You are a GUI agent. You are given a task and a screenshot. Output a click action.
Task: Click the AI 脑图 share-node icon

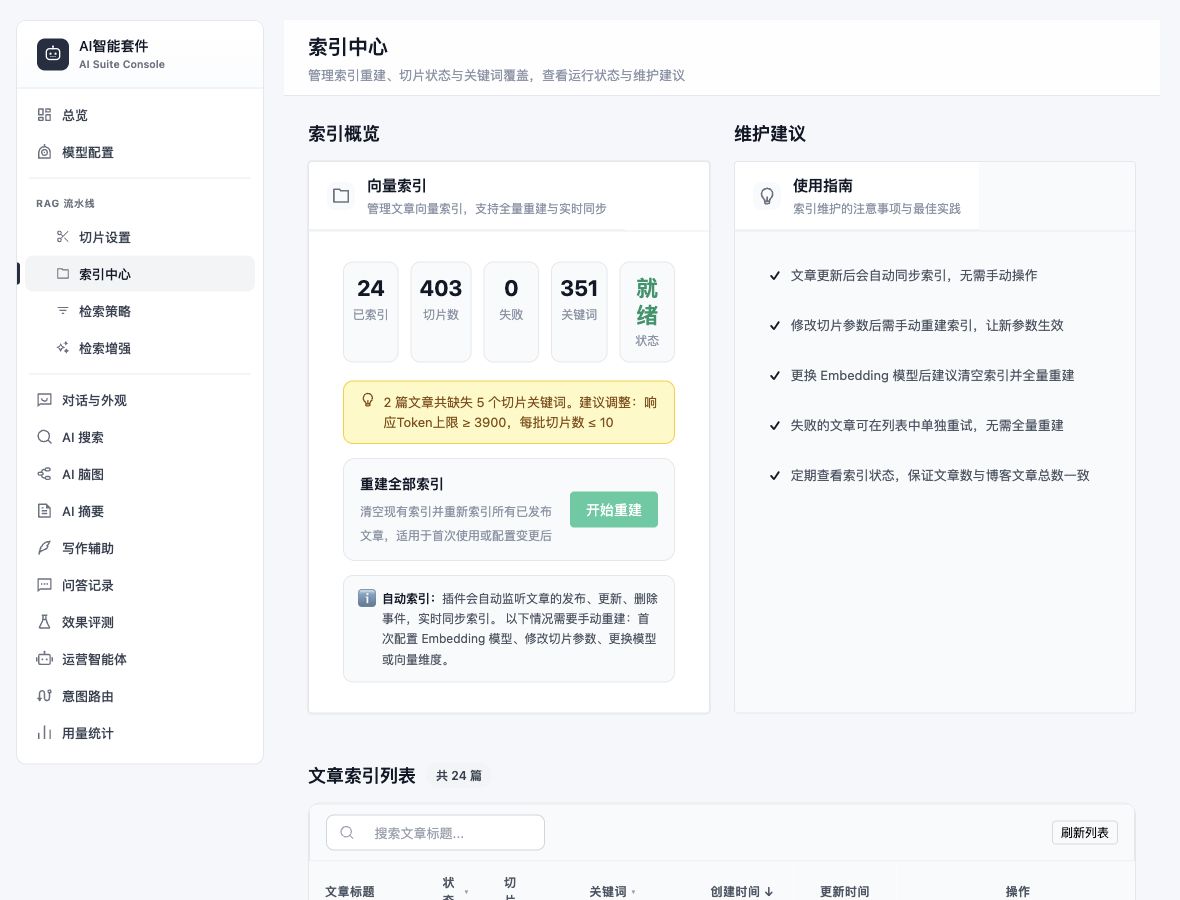(x=44, y=474)
